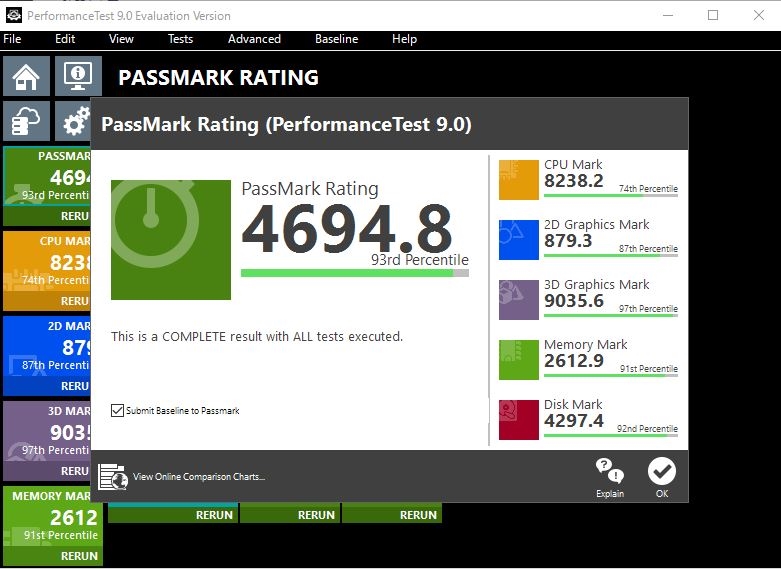Open the Baseline menu
This screenshot has height=569, width=781.
(336, 39)
